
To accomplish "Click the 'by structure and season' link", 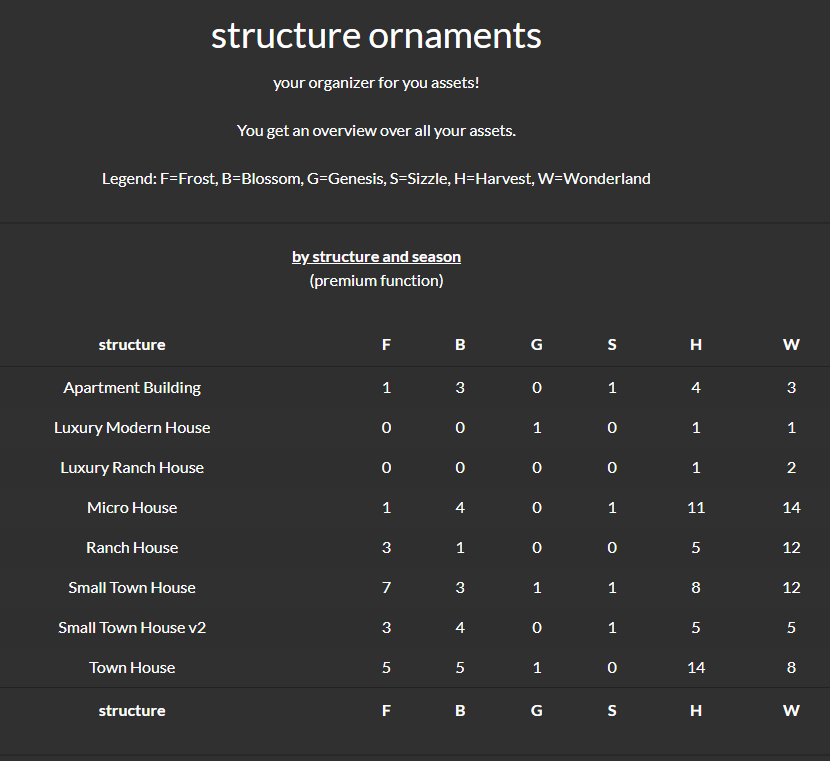I will pyautogui.click(x=376, y=257).
